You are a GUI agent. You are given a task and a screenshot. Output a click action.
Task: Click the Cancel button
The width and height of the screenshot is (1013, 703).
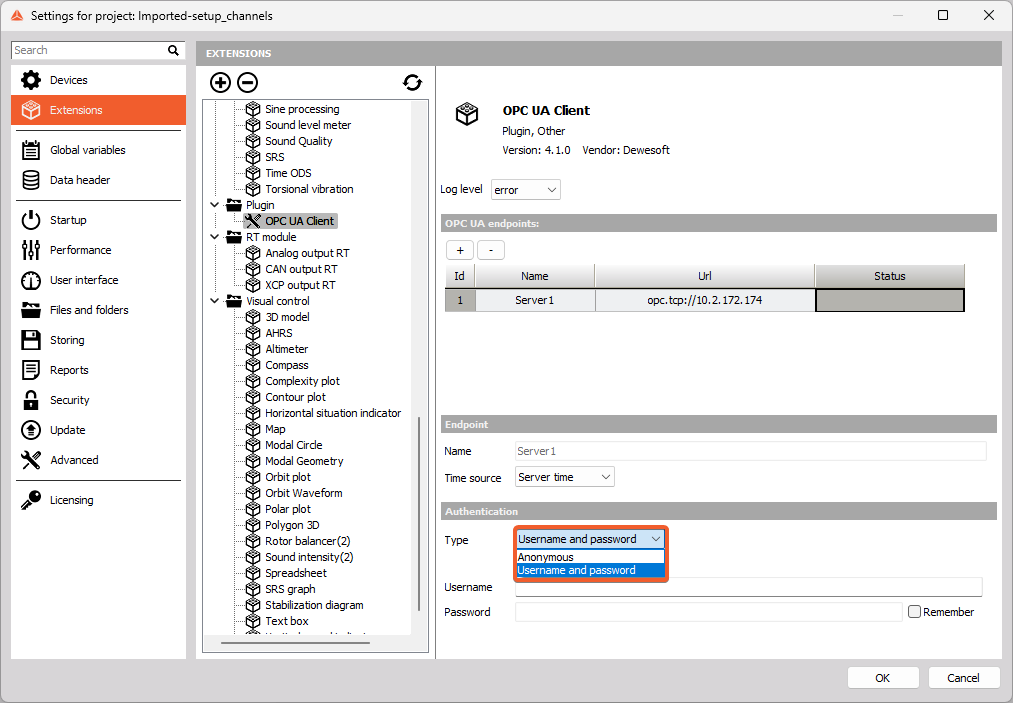tap(963, 678)
